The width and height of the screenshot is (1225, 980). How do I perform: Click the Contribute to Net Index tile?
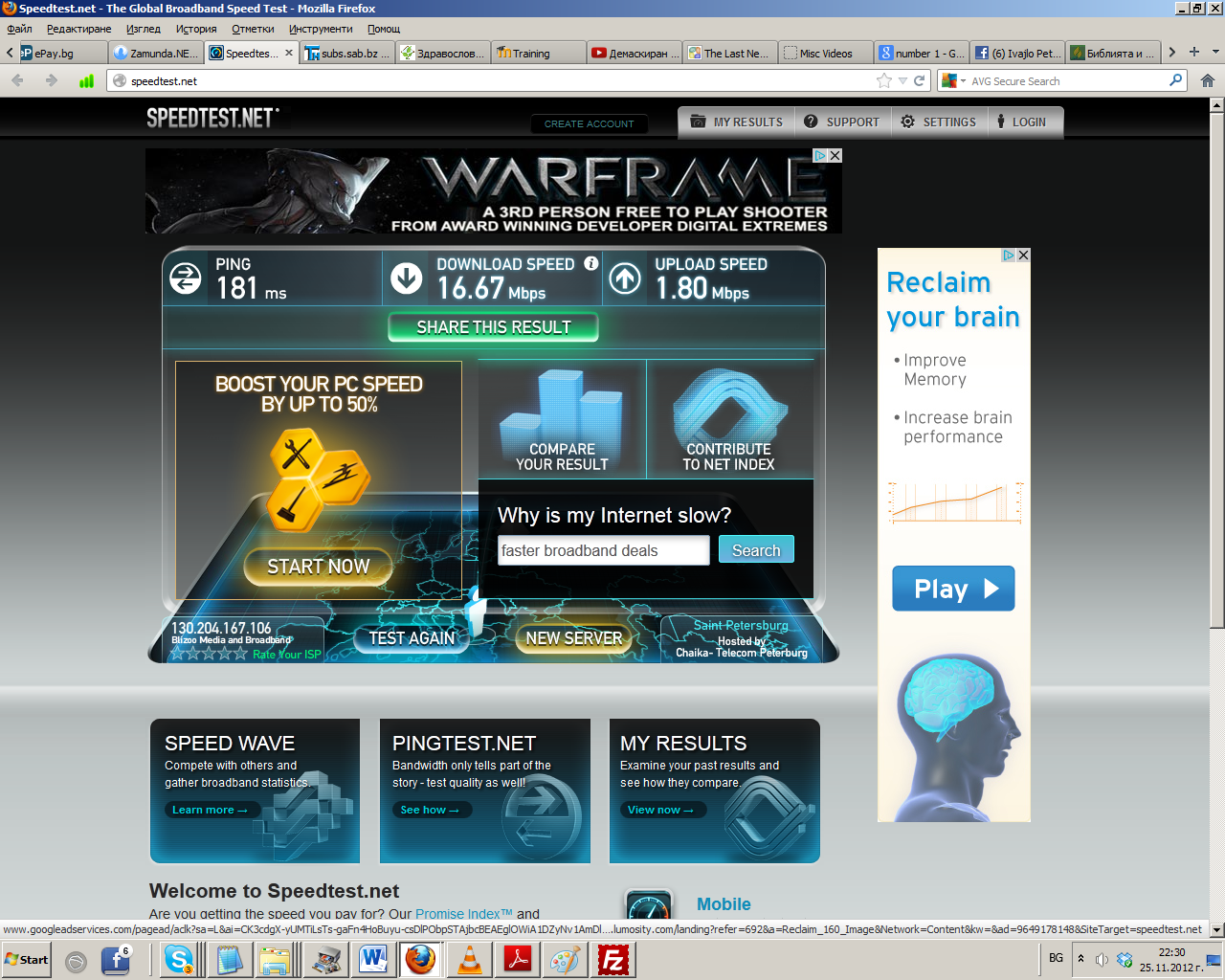(x=729, y=419)
